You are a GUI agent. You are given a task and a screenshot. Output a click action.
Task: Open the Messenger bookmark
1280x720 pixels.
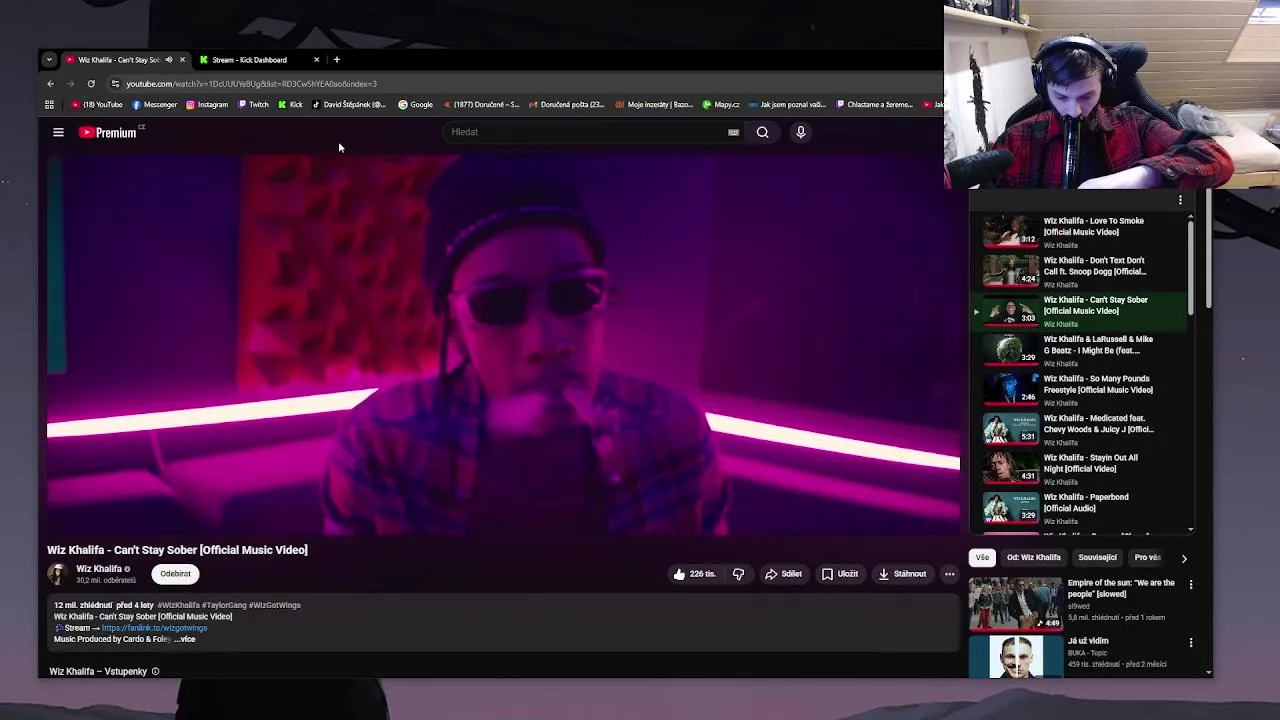tap(154, 104)
